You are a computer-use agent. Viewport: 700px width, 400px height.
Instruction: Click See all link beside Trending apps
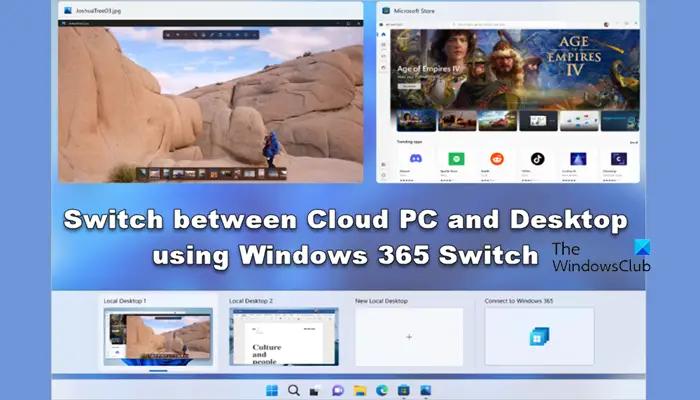point(633,142)
